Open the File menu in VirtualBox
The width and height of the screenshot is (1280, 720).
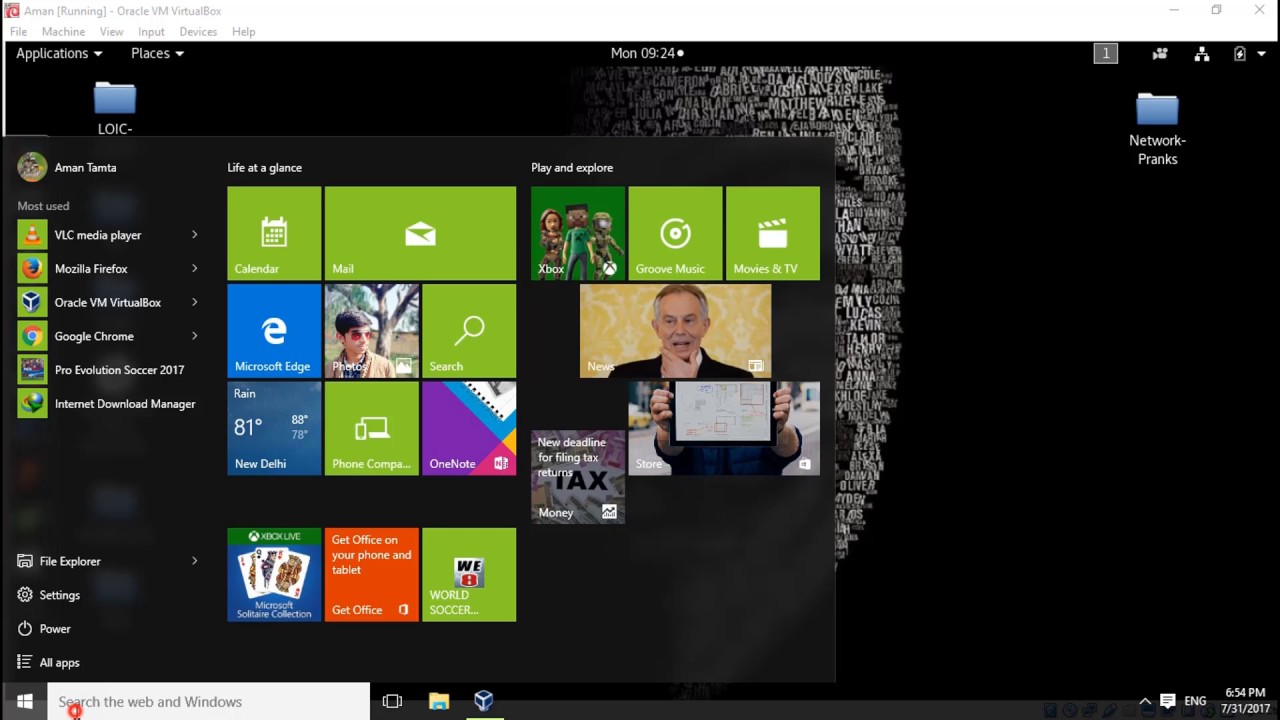pyautogui.click(x=18, y=32)
